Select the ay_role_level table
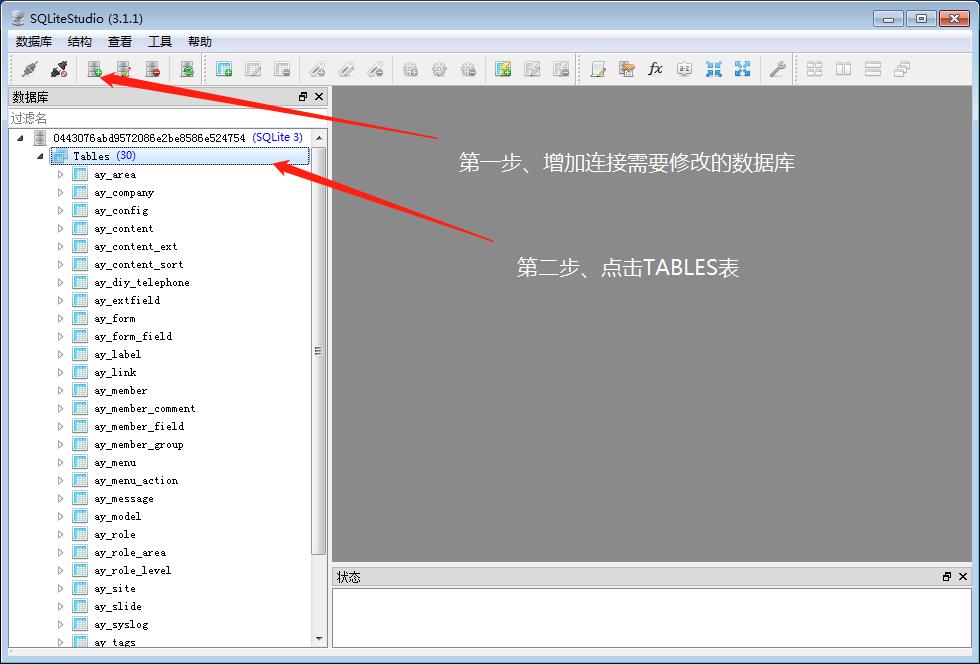The height and width of the screenshot is (664, 980). (x=132, y=571)
